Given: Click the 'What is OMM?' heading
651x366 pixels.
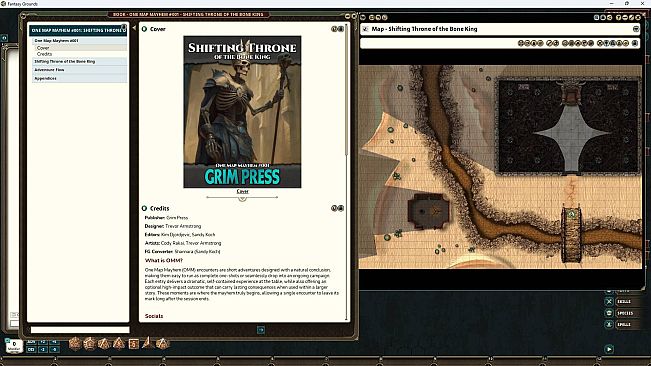Looking at the screenshot, I should pyautogui.click(x=164, y=260).
